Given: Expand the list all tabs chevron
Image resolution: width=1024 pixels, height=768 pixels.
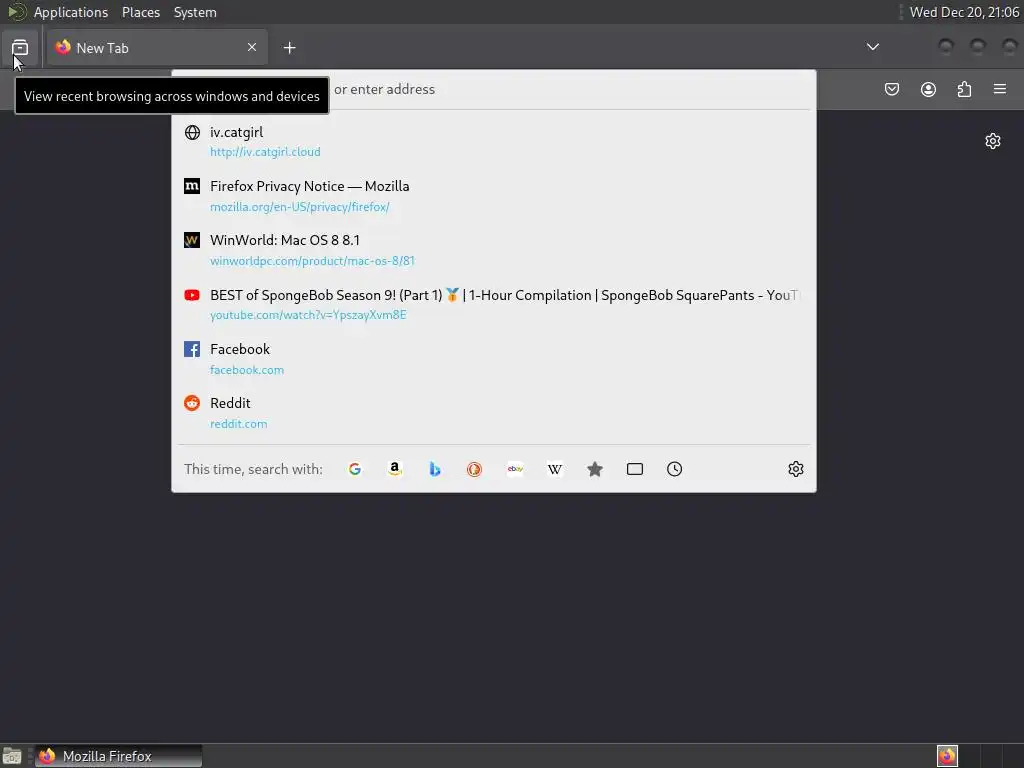Looking at the screenshot, I should (872, 47).
